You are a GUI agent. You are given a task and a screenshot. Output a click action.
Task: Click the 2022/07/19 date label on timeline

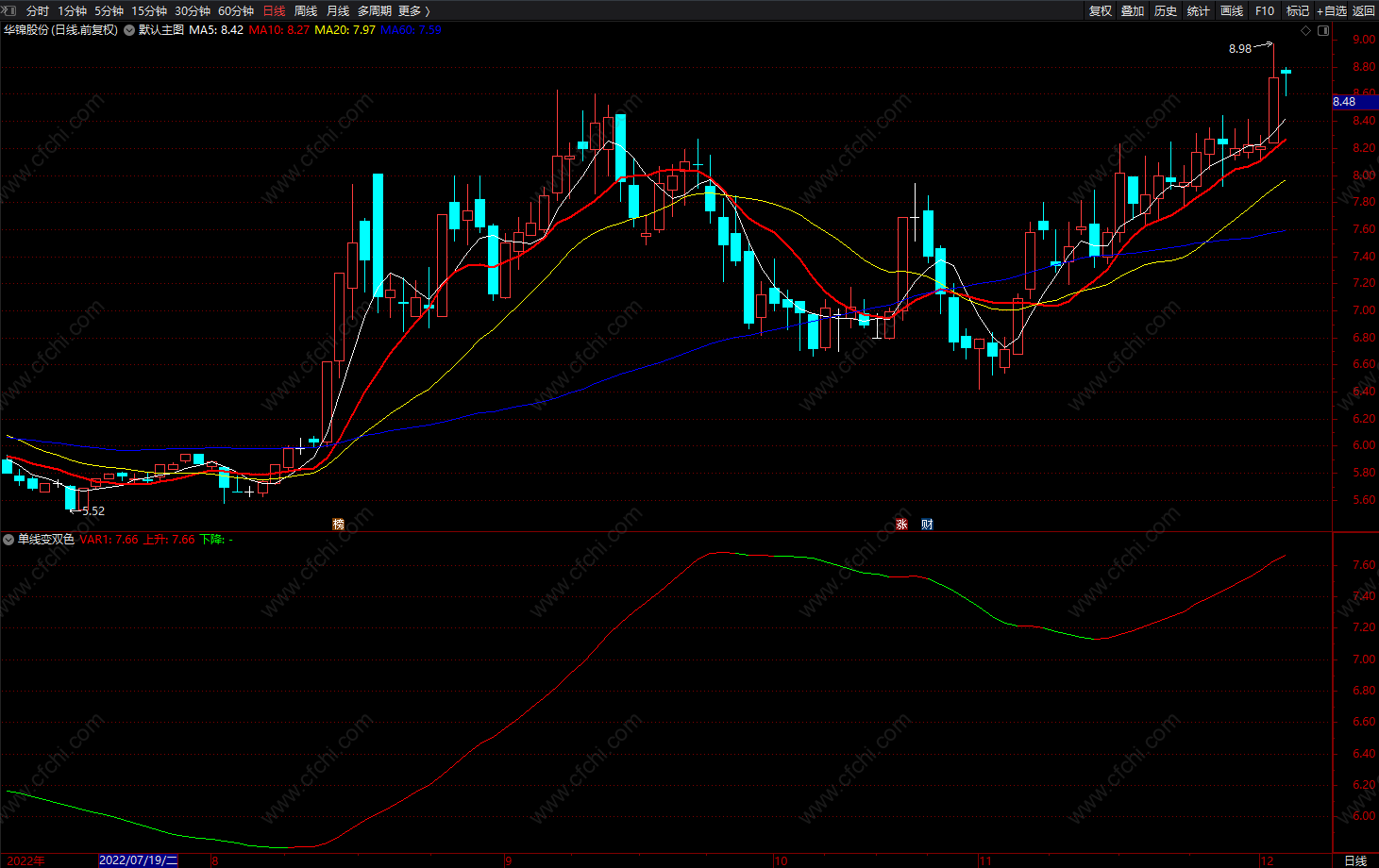(138, 860)
